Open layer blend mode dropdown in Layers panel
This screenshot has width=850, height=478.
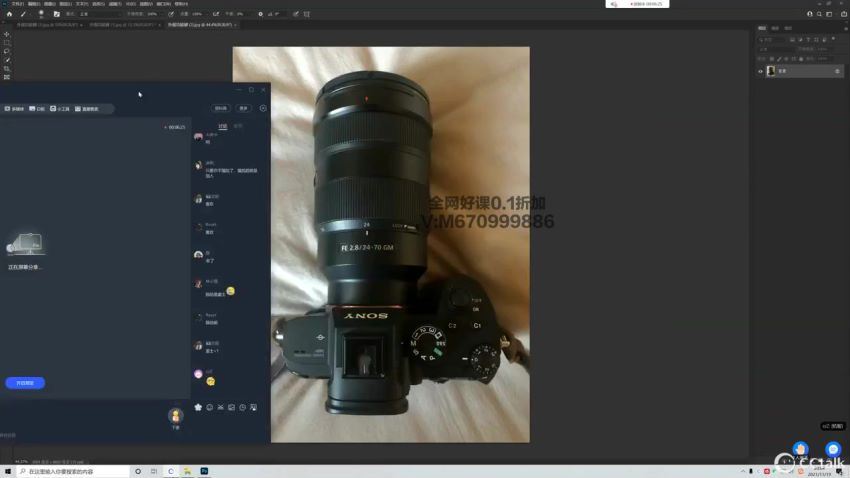click(x=776, y=49)
